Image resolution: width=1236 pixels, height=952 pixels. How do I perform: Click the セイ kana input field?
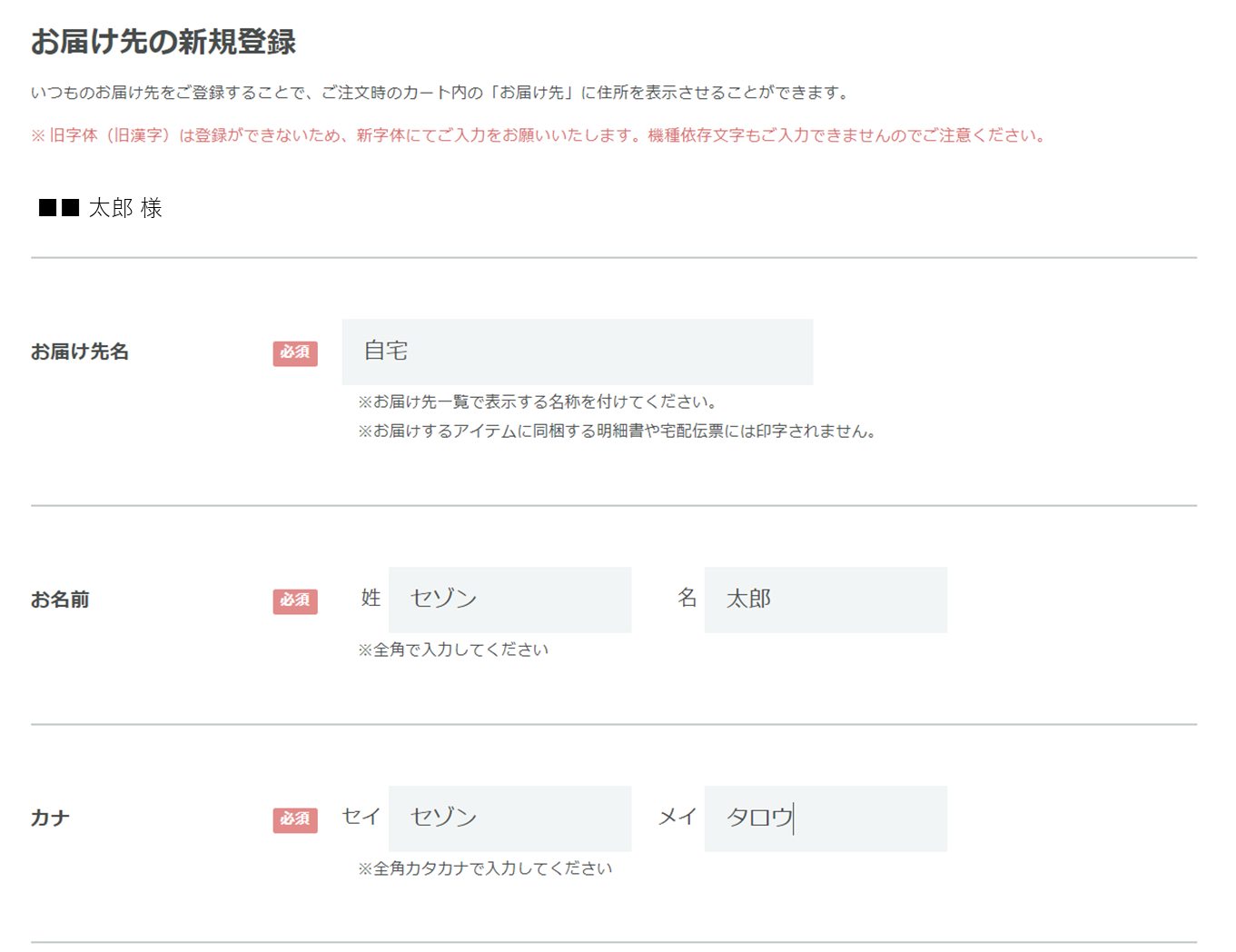click(509, 818)
